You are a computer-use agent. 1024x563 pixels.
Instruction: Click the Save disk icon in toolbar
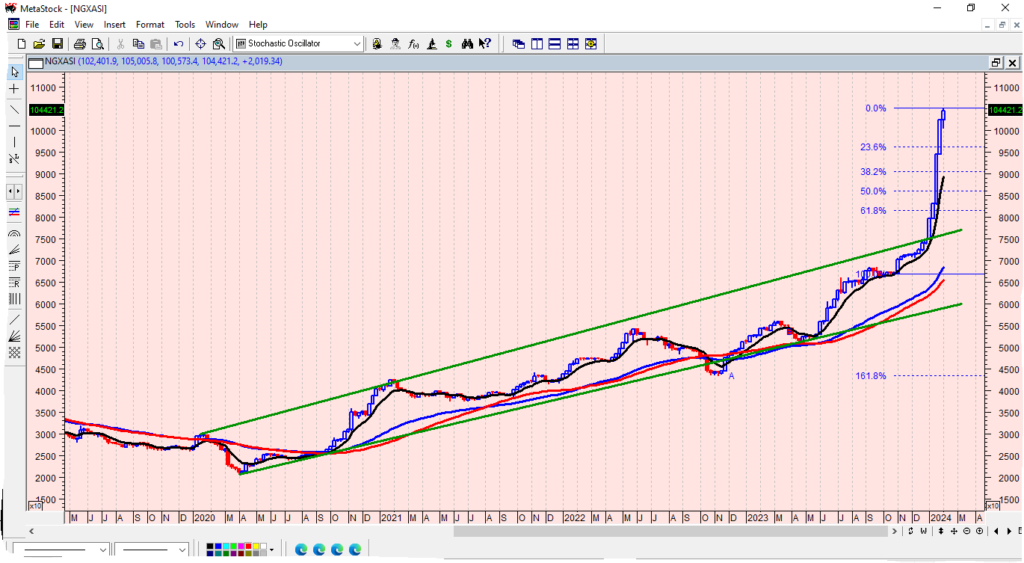click(x=57, y=44)
